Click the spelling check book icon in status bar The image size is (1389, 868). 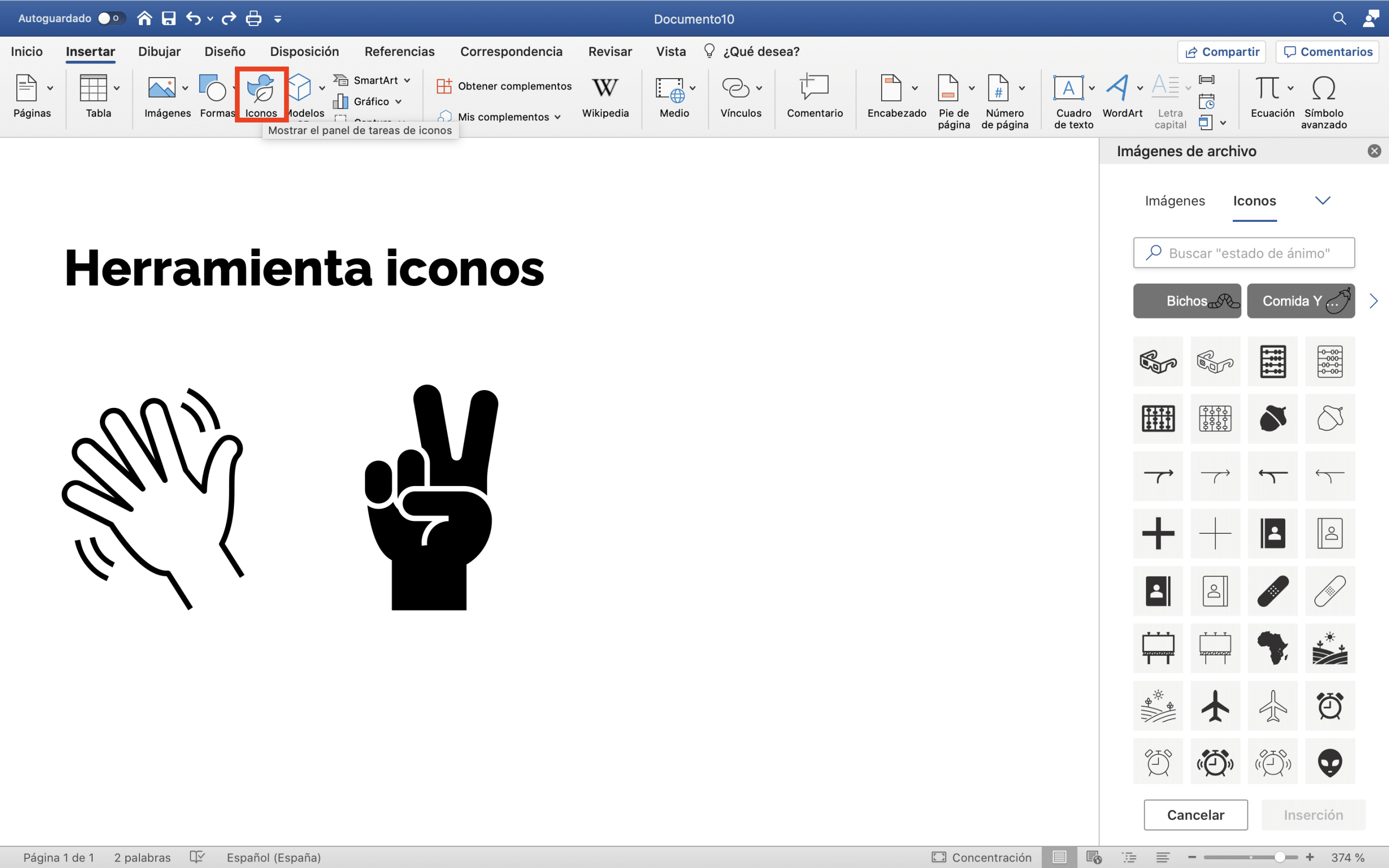click(197, 857)
